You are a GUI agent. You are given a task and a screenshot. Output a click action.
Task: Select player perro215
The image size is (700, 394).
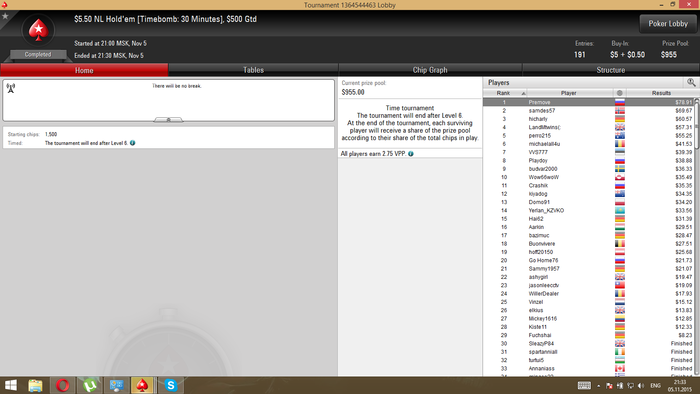click(x=588, y=136)
